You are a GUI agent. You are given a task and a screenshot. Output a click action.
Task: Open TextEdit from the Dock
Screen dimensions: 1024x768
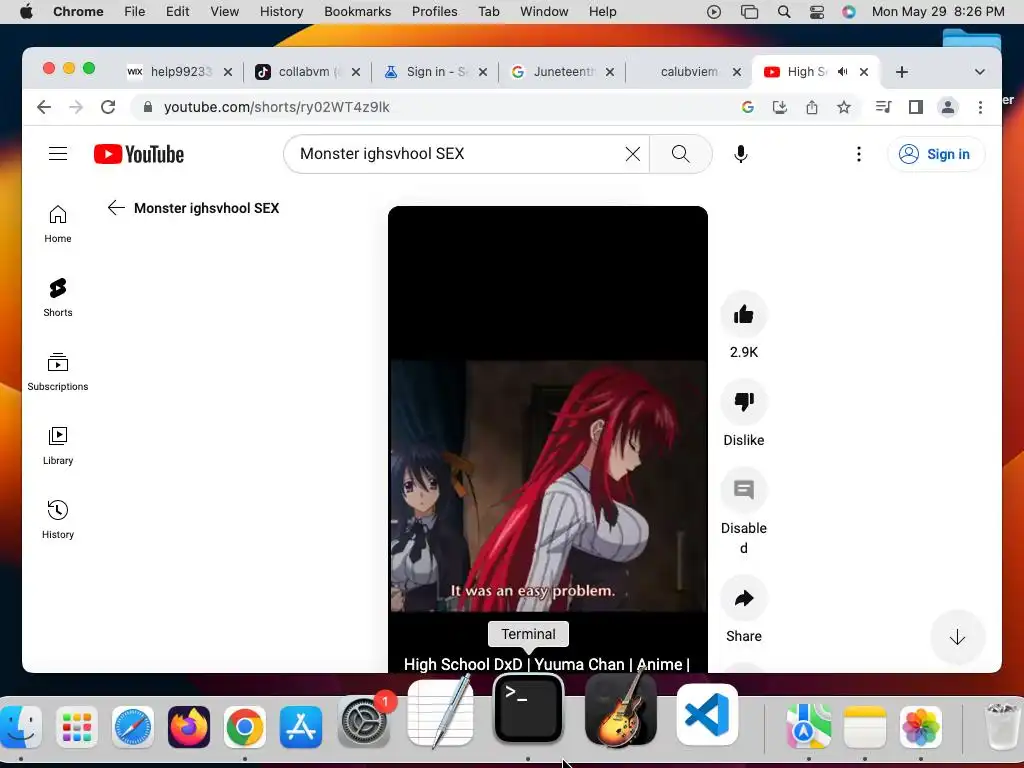coord(440,713)
